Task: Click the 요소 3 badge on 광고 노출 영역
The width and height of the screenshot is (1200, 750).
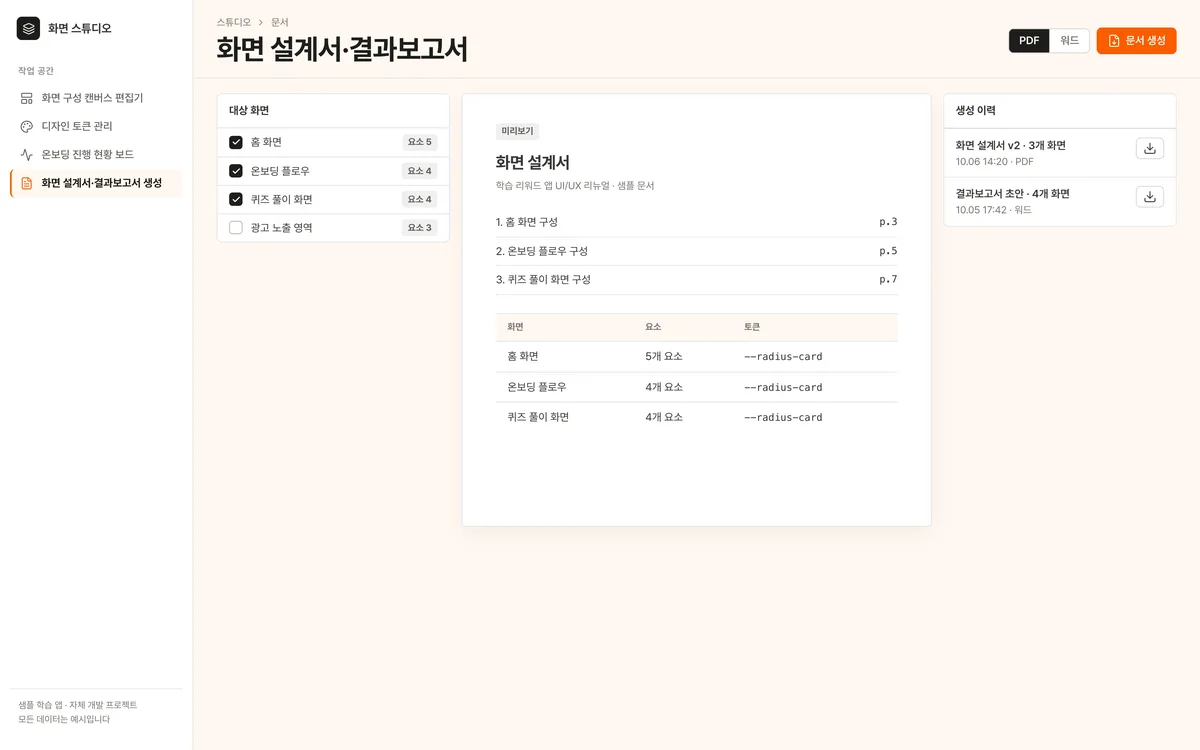Action: 420,228
